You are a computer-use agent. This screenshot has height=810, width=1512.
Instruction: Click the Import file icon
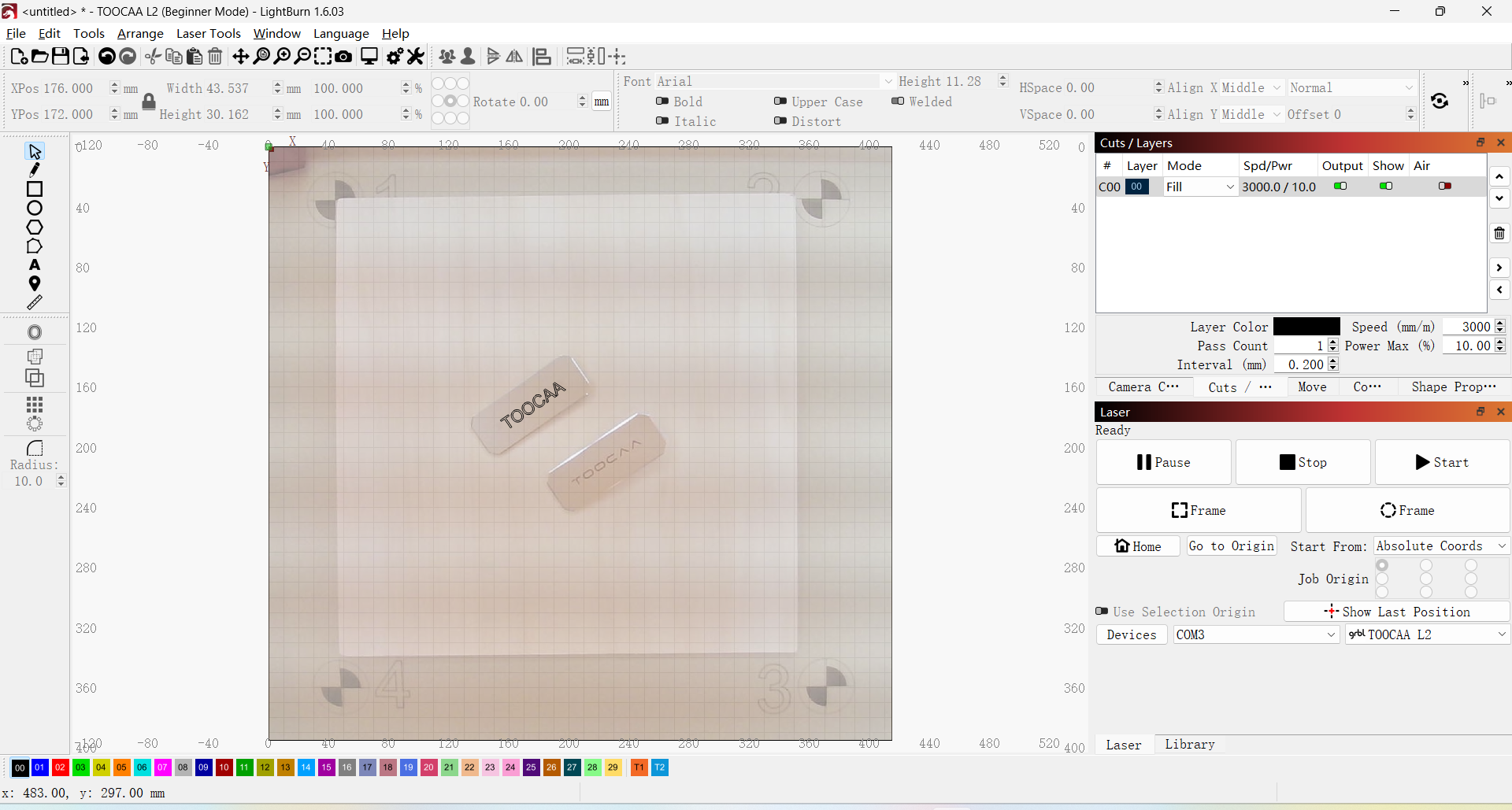80,57
